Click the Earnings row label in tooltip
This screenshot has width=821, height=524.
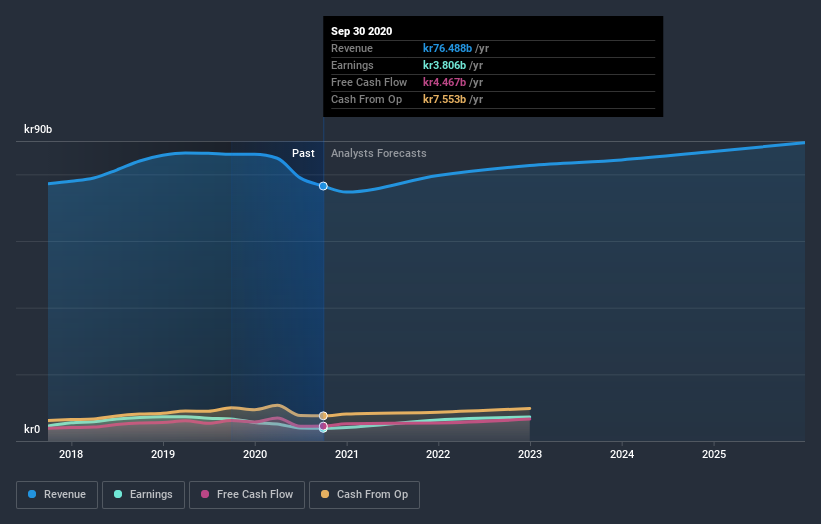click(x=352, y=65)
